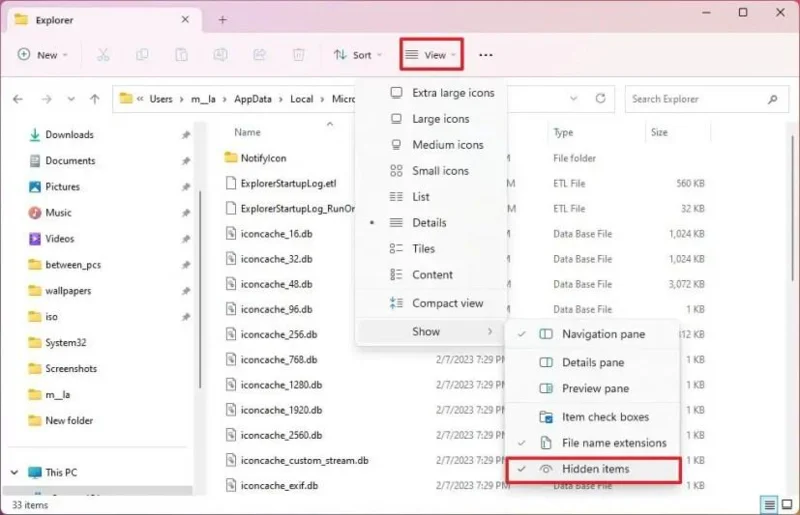Toggle File name extensions option
Image resolution: width=800 pixels, height=515 pixels.
tap(593, 443)
